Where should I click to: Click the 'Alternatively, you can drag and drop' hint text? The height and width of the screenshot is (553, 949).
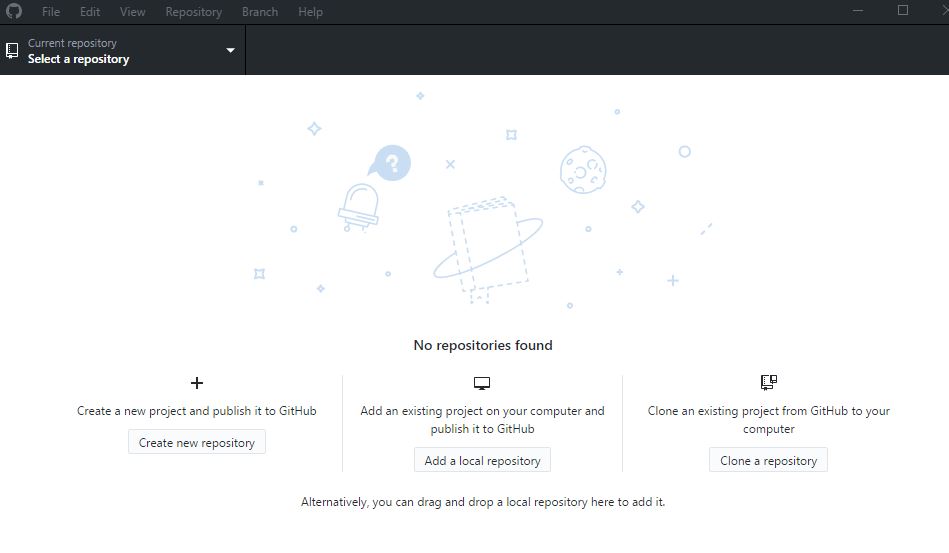pos(483,502)
